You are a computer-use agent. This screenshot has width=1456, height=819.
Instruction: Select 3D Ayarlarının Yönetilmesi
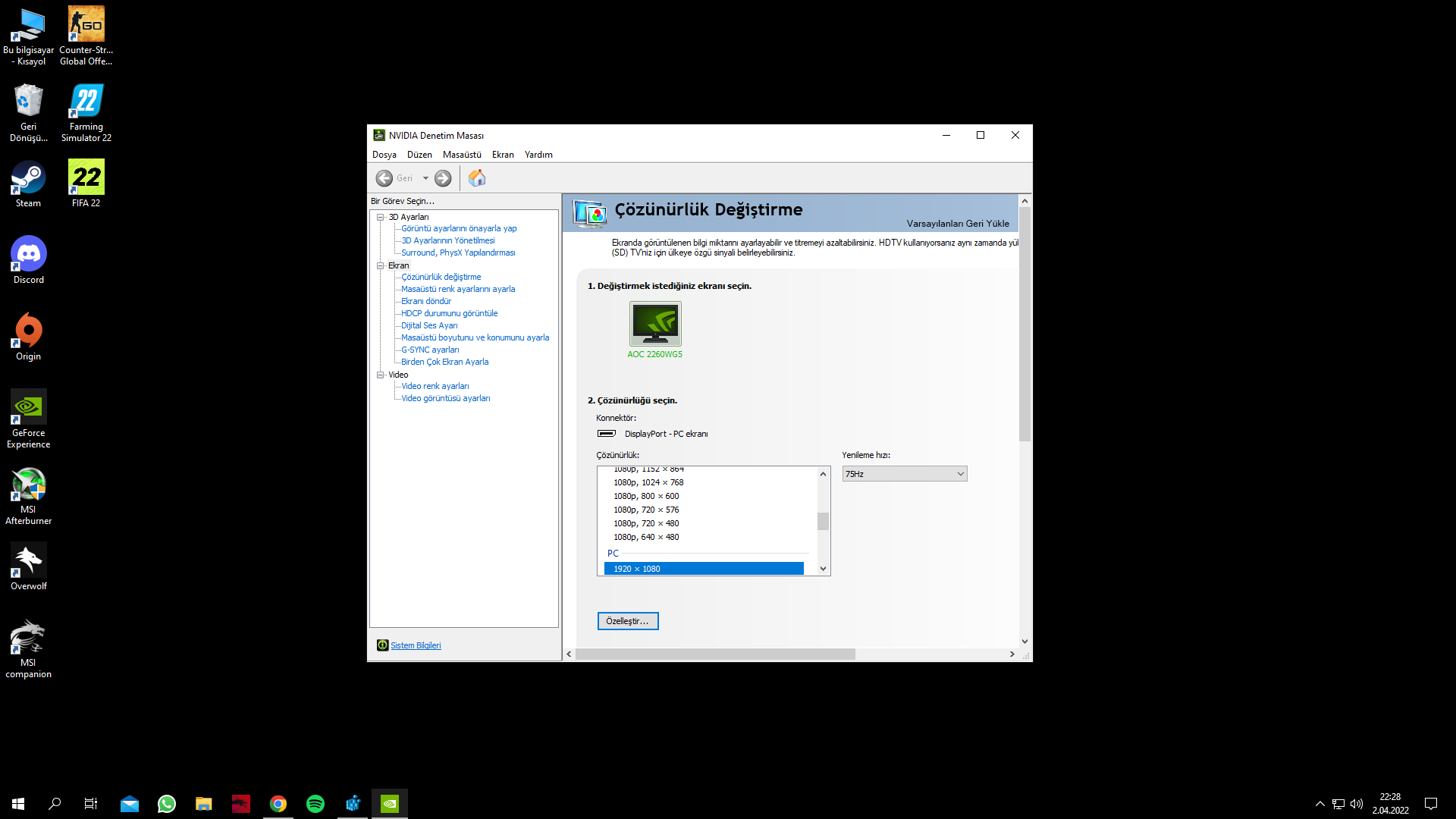click(447, 240)
